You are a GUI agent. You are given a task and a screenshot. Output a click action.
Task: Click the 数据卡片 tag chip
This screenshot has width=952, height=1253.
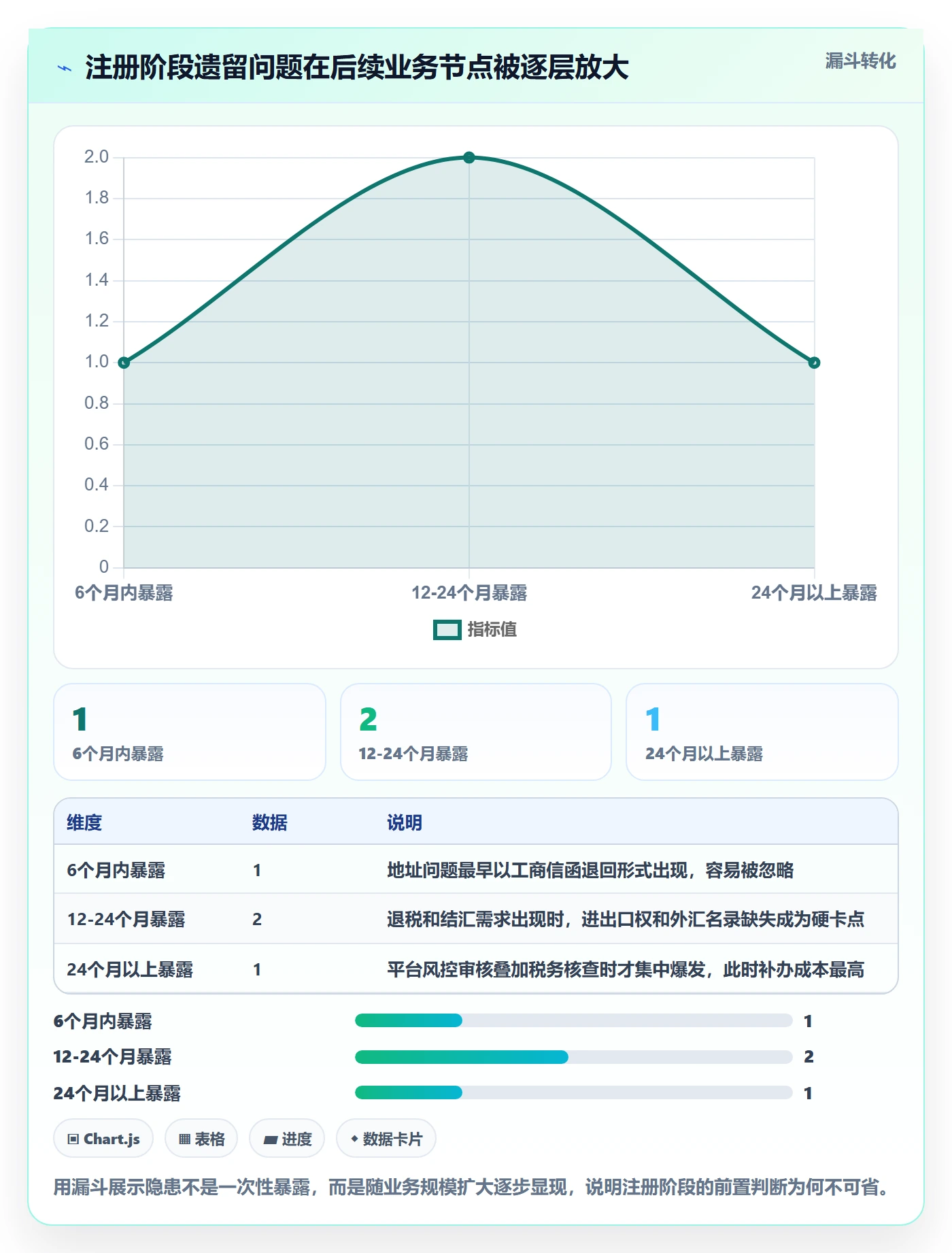click(x=386, y=1139)
